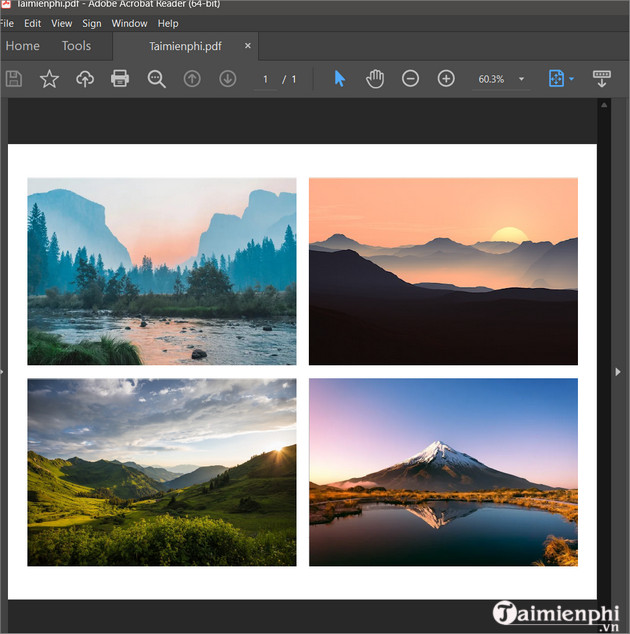Viewport: 630px width, 634px height.
Task: Print the document using the printer icon
Action: pos(120,79)
